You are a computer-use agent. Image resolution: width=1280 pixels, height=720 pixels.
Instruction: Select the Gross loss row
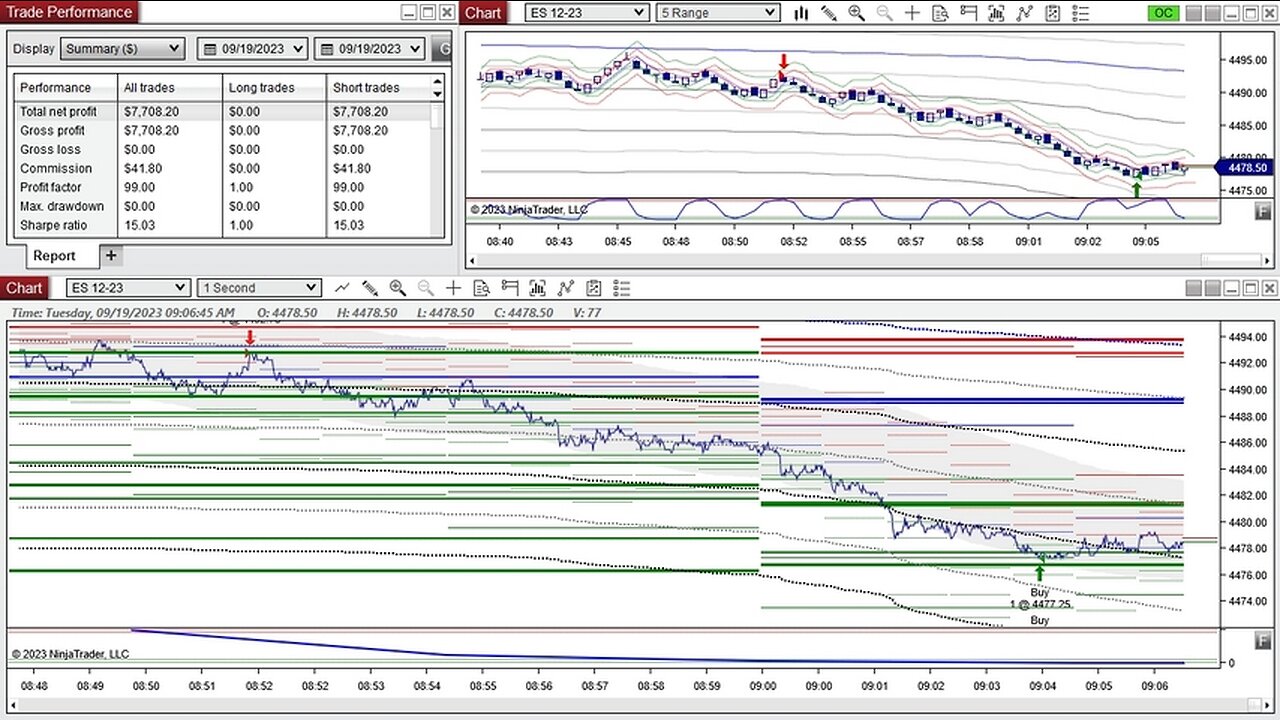pos(222,150)
